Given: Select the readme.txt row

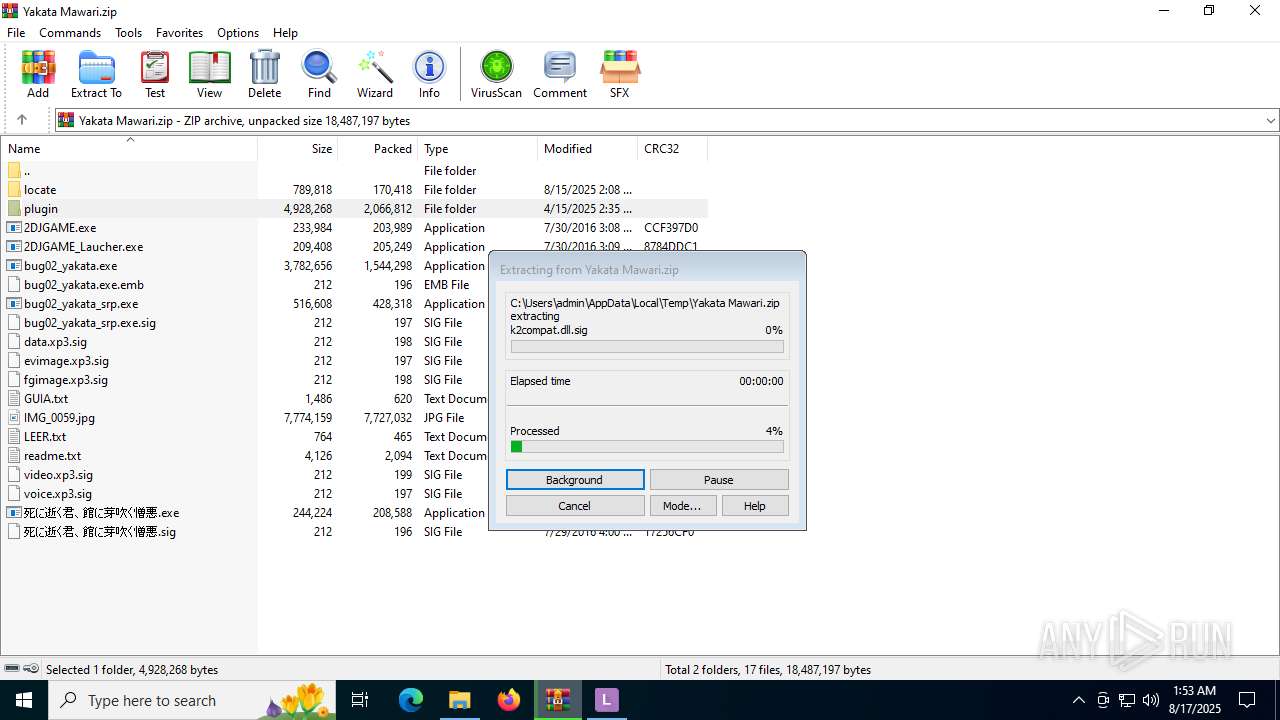Looking at the screenshot, I should coord(354,456).
